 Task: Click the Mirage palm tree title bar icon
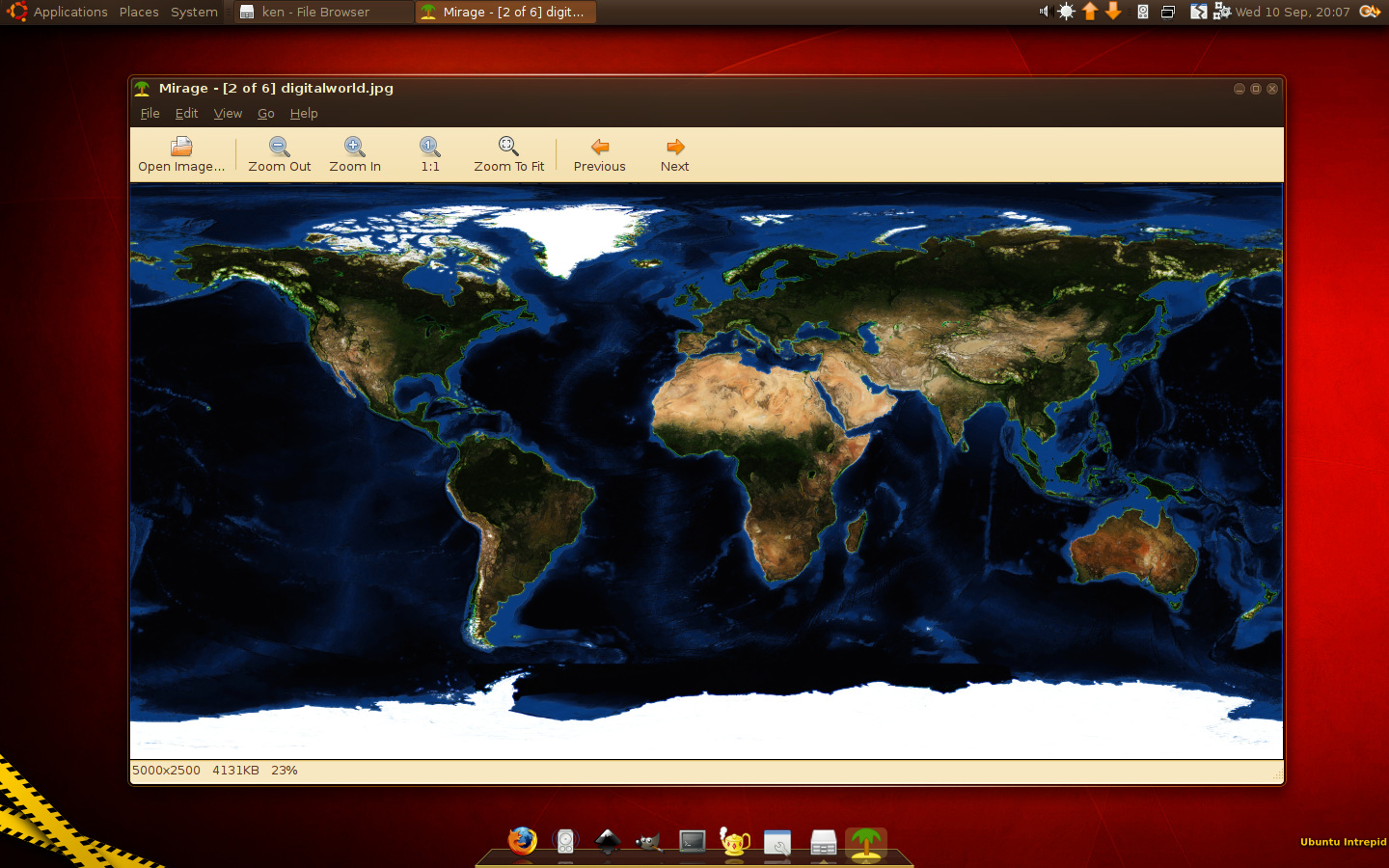(x=142, y=88)
